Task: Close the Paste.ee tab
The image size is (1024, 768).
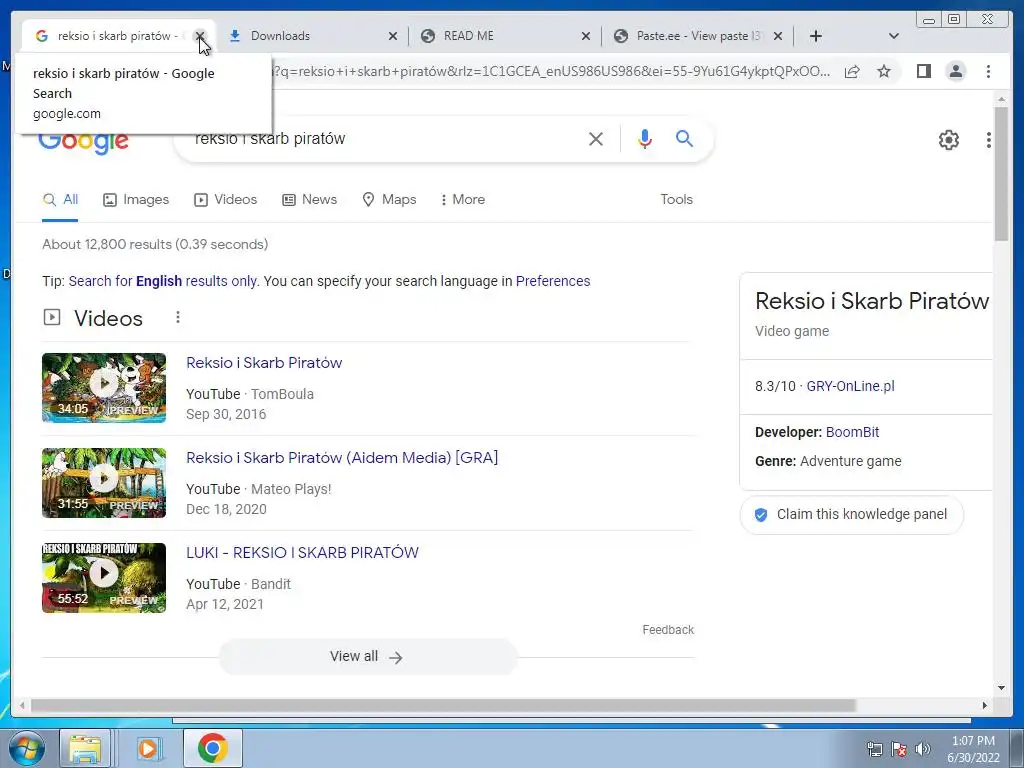Action: click(778, 36)
